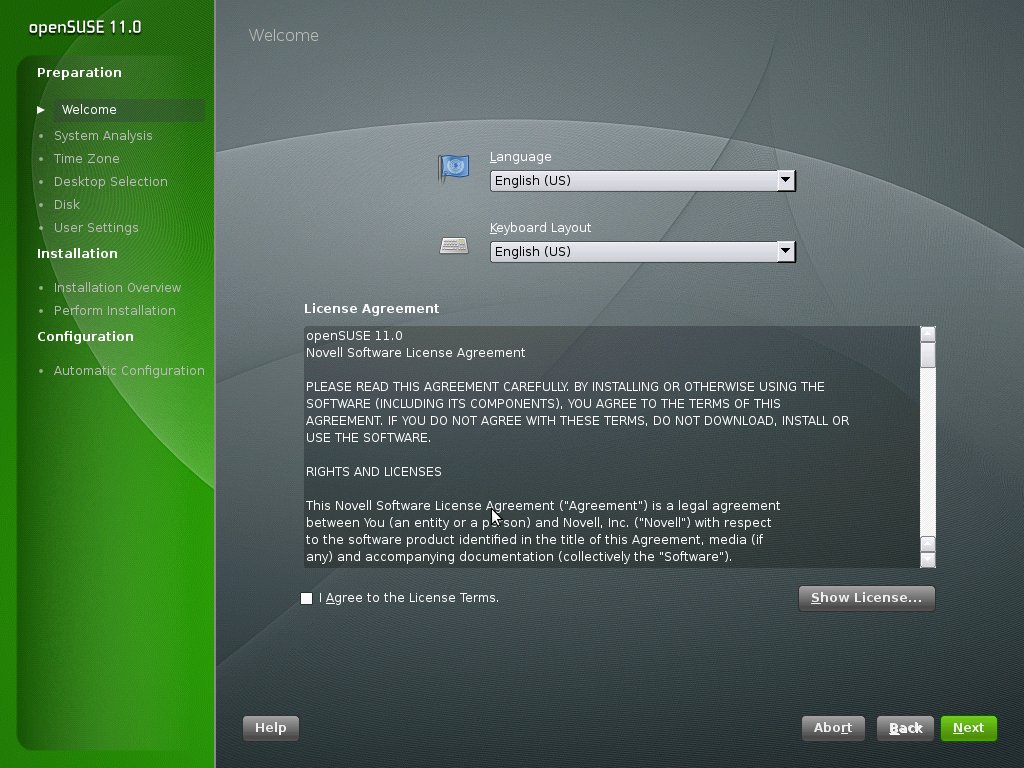Viewport: 1024px width, 768px height.
Task: Abort the installation
Action: (x=833, y=728)
